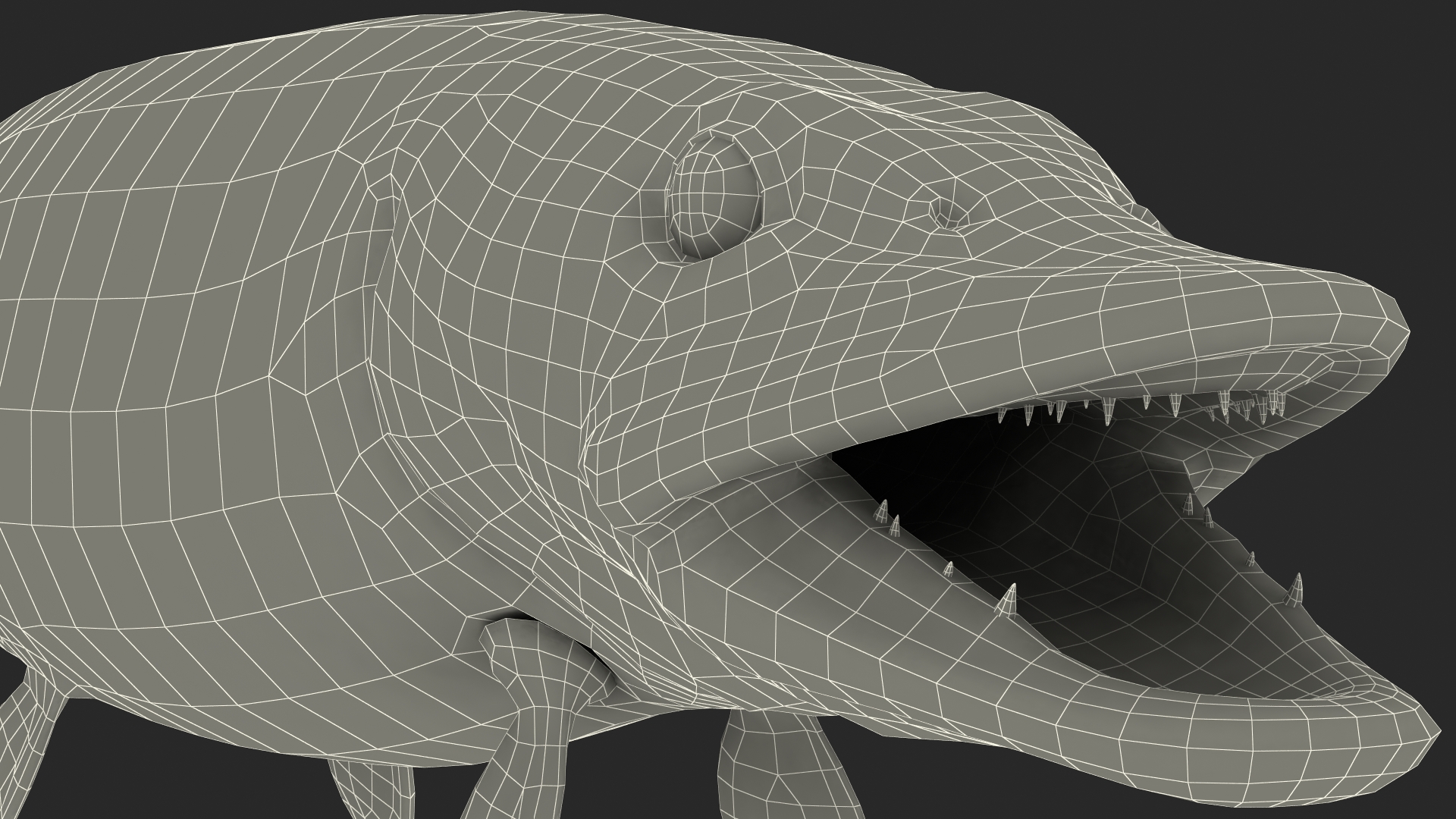Click the small tooth midway along the lower jaw
This screenshot has height=819, width=1456.
point(948,569)
